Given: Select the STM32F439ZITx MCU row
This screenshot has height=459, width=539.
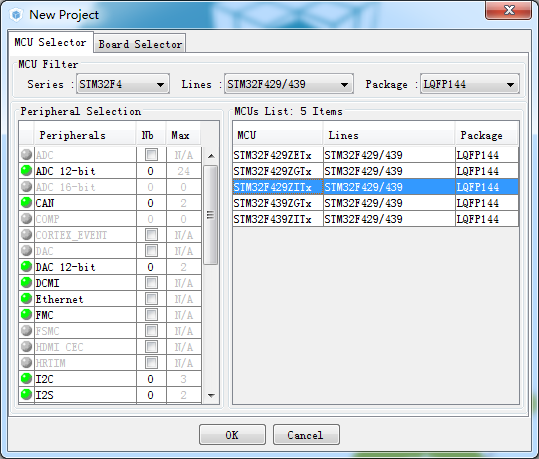Looking at the screenshot, I should [x=375, y=219].
